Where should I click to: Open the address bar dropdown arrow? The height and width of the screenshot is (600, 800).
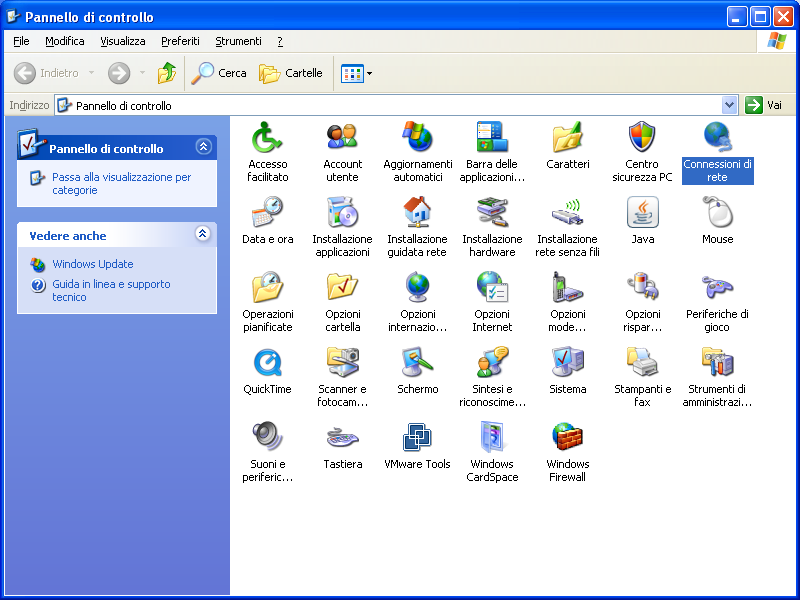pyautogui.click(x=730, y=105)
